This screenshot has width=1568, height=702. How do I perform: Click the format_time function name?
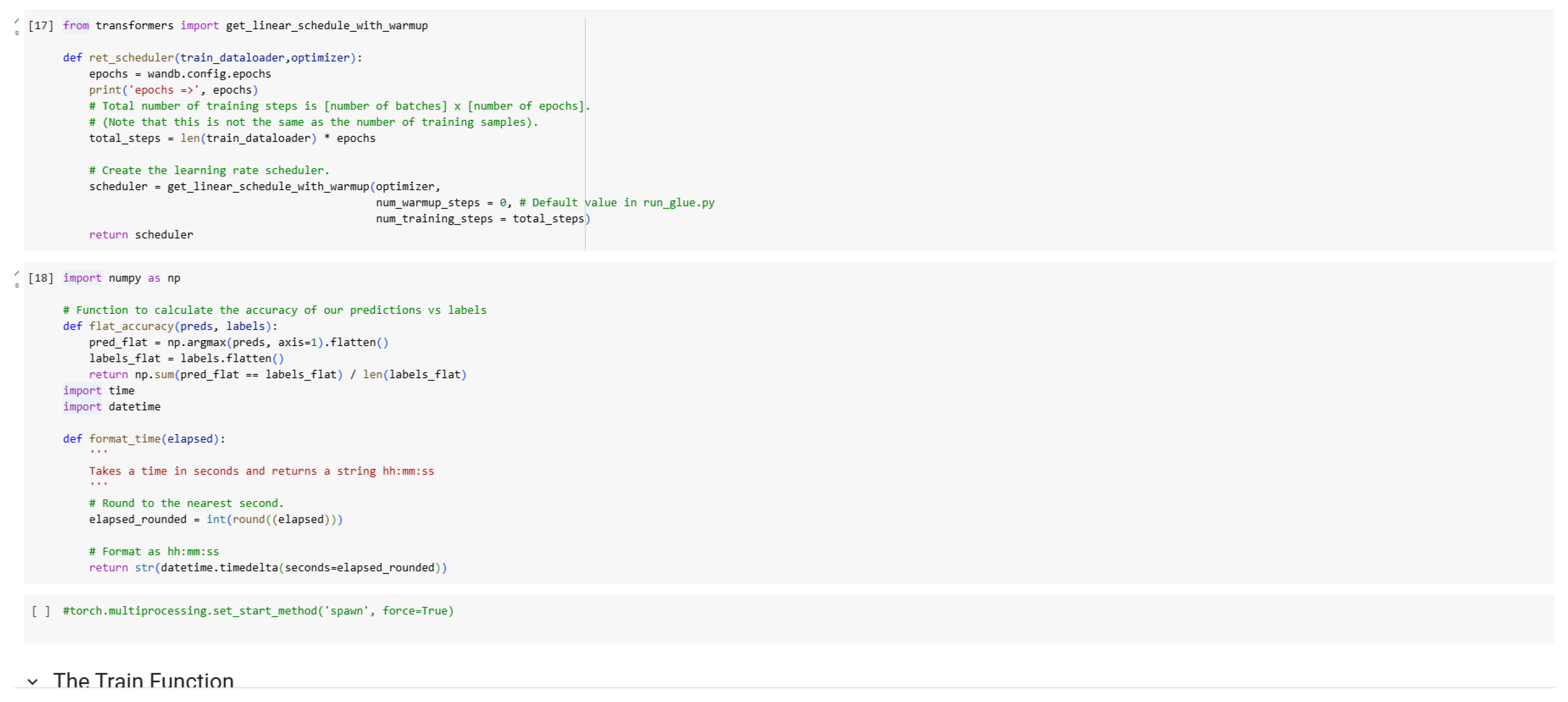pos(125,439)
